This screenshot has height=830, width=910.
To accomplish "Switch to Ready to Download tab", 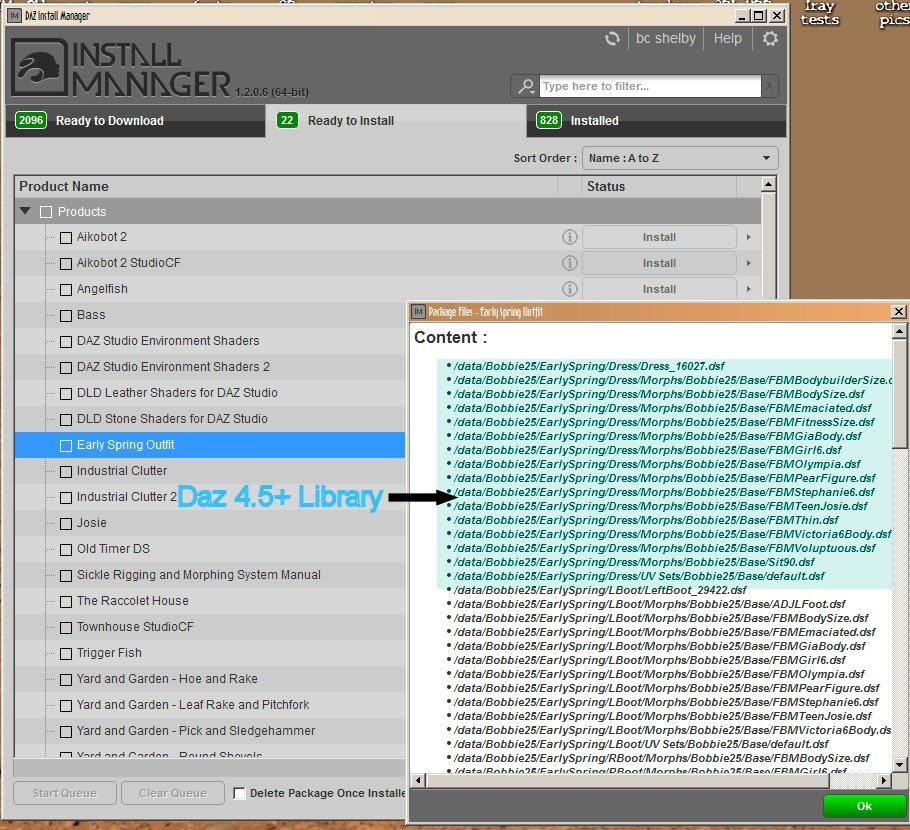I will tap(135, 121).
